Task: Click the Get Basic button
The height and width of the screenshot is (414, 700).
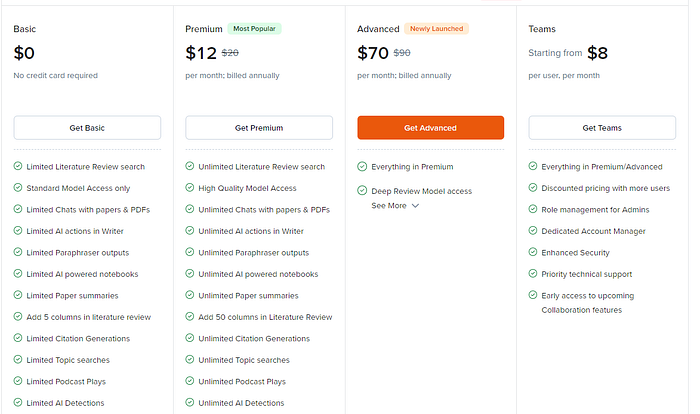Action: point(87,128)
